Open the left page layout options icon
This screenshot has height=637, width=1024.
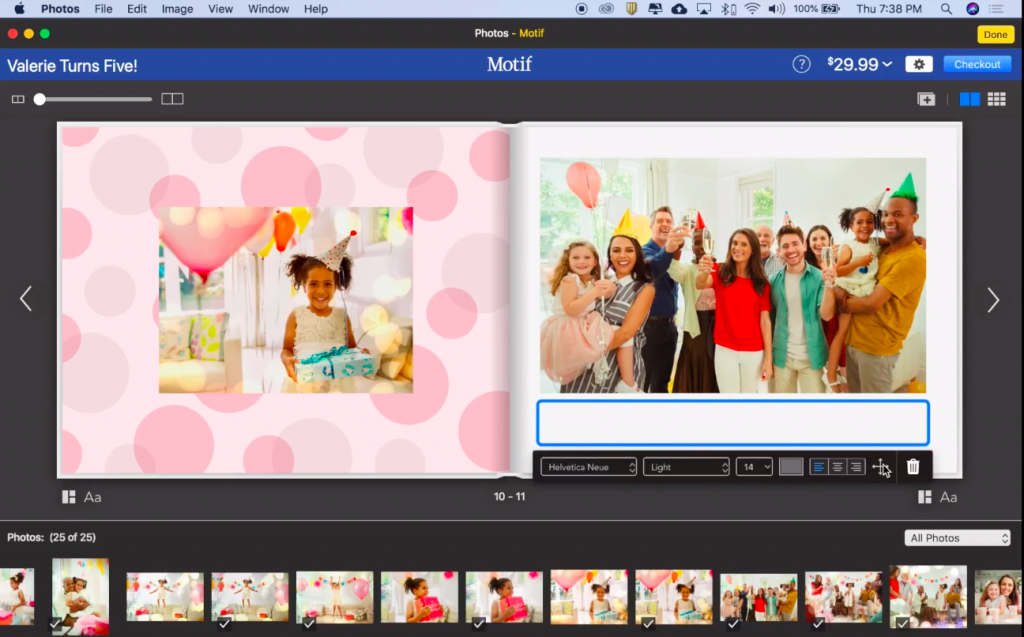click(69, 497)
